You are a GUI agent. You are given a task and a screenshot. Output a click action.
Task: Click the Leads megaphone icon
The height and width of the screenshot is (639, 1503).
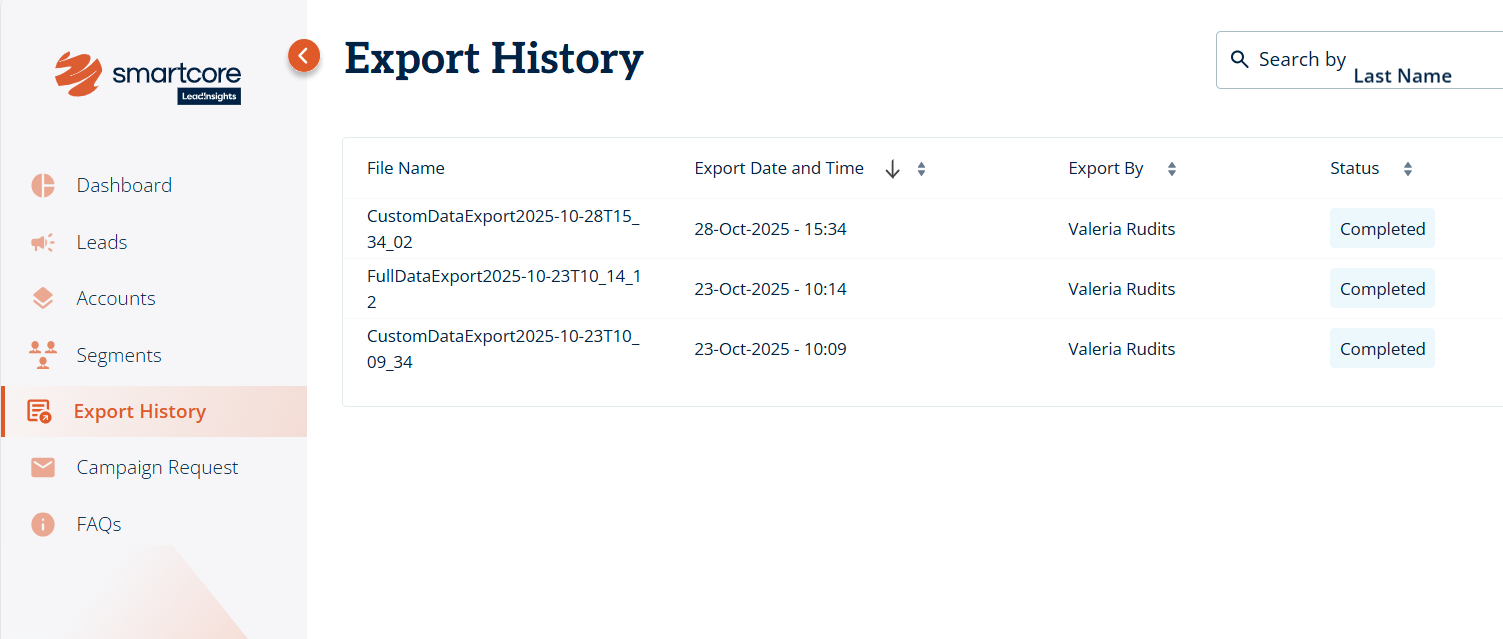(x=42, y=242)
